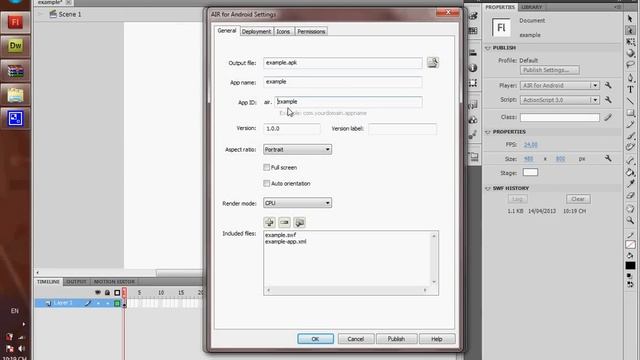This screenshot has height=360, width=640.
Task: Select the Free Transform tool
Action: (630, 42)
